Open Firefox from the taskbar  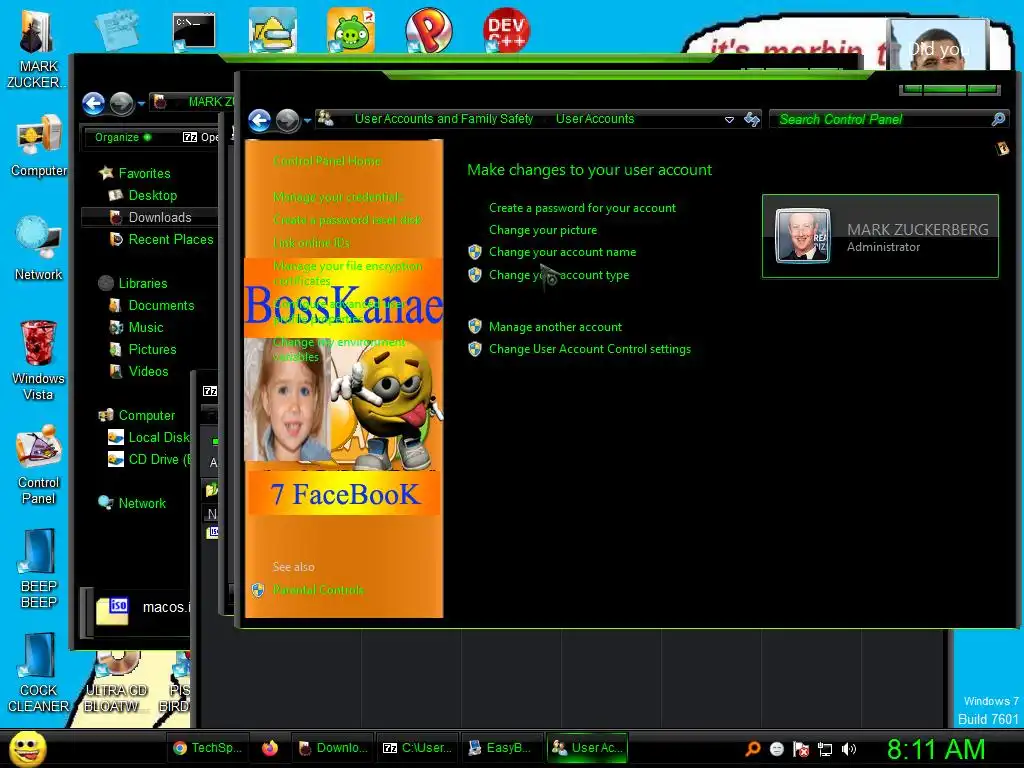[270, 748]
